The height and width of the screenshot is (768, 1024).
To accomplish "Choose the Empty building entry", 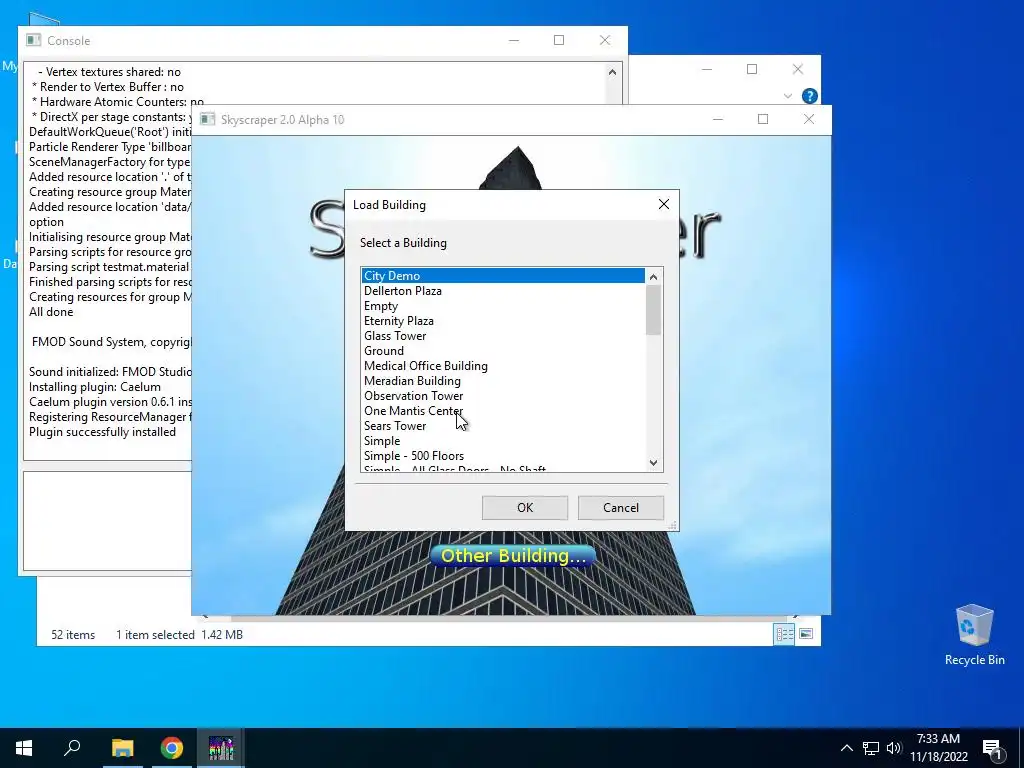I will click(x=503, y=306).
